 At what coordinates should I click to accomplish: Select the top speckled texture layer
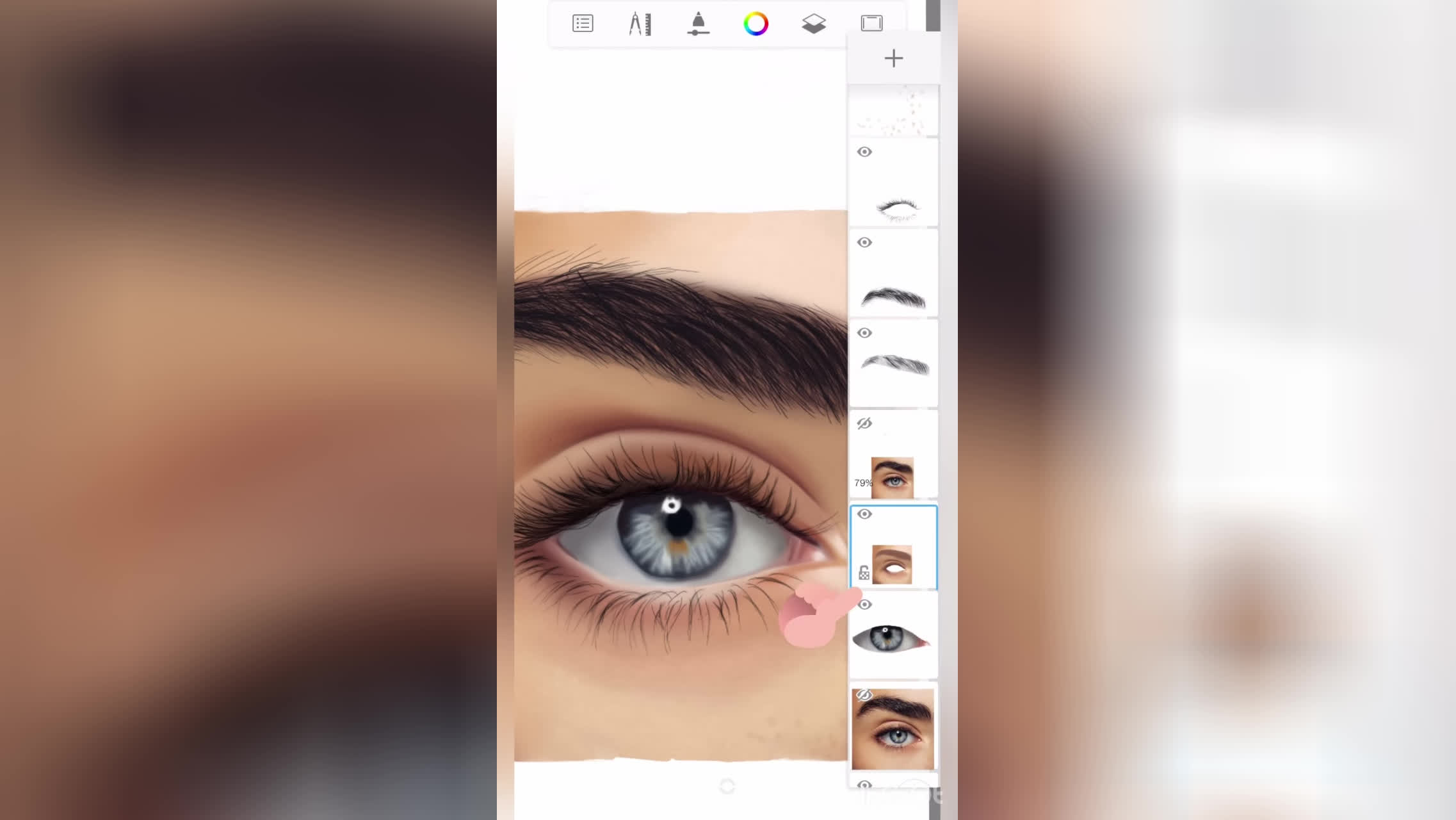pos(893,110)
